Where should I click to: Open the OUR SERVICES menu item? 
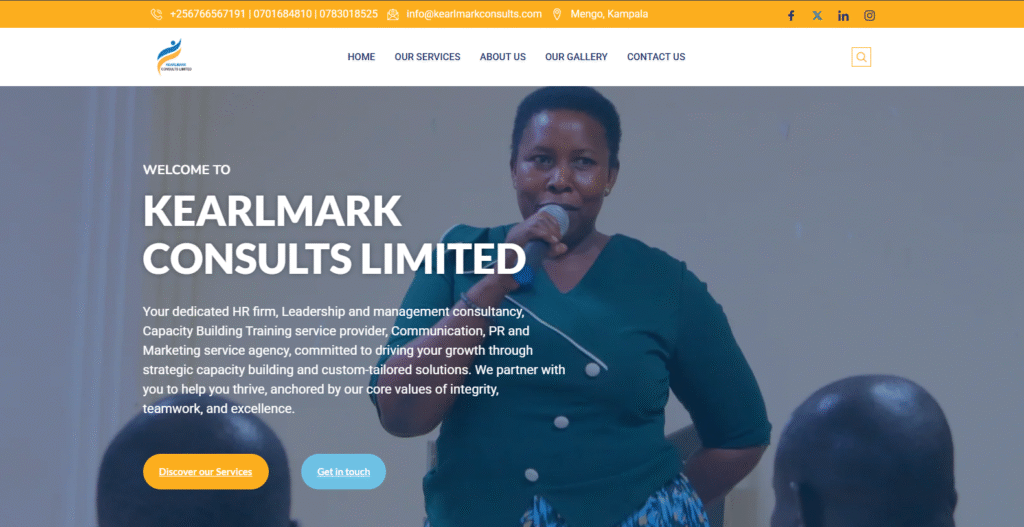point(427,57)
